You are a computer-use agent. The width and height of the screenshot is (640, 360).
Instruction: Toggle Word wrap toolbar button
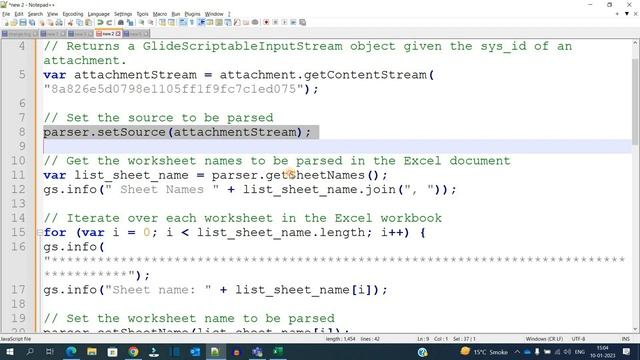183,22
